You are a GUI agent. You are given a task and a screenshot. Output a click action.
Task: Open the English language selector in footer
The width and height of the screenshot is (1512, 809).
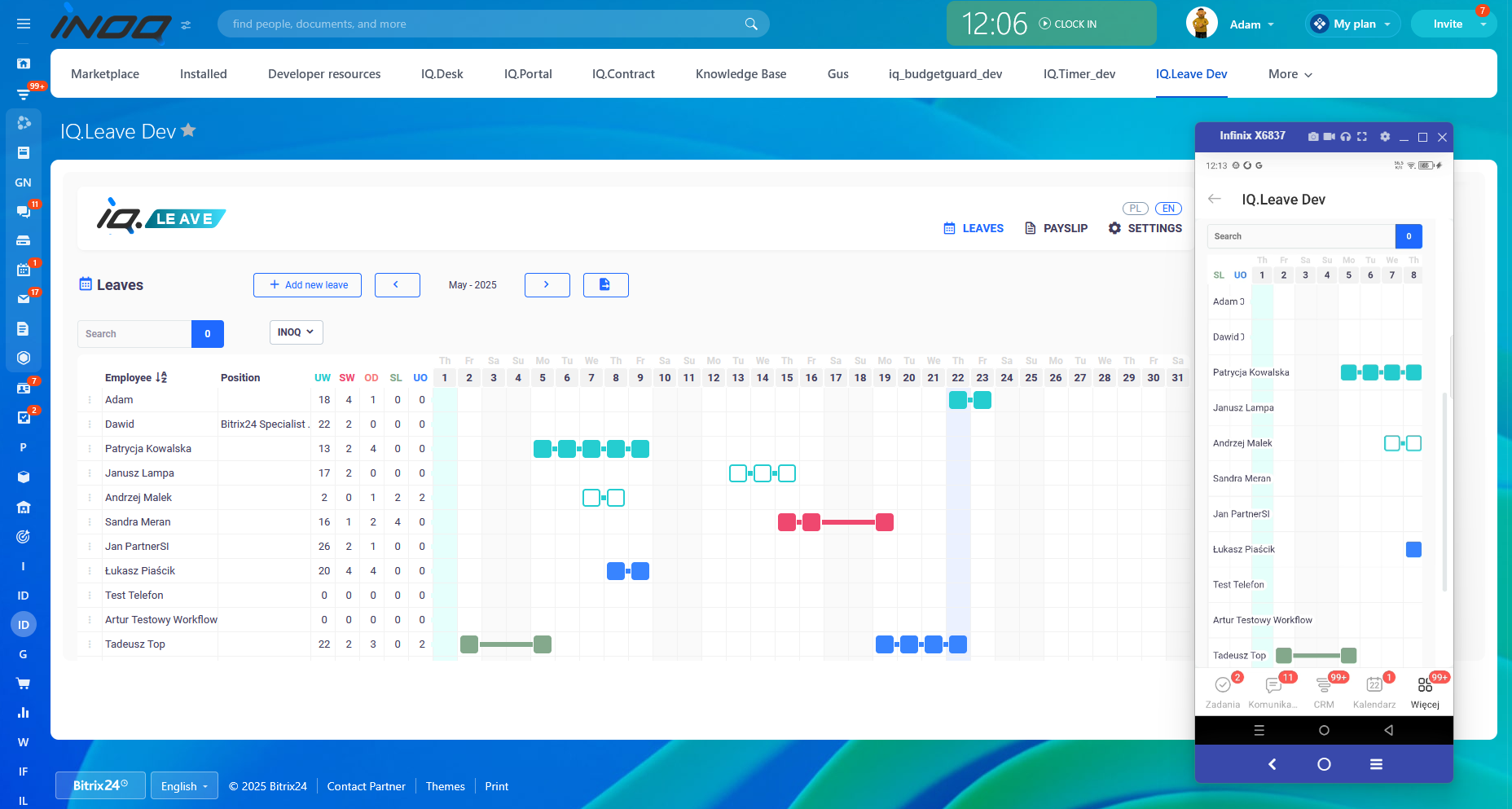pyautogui.click(x=184, y=786)
